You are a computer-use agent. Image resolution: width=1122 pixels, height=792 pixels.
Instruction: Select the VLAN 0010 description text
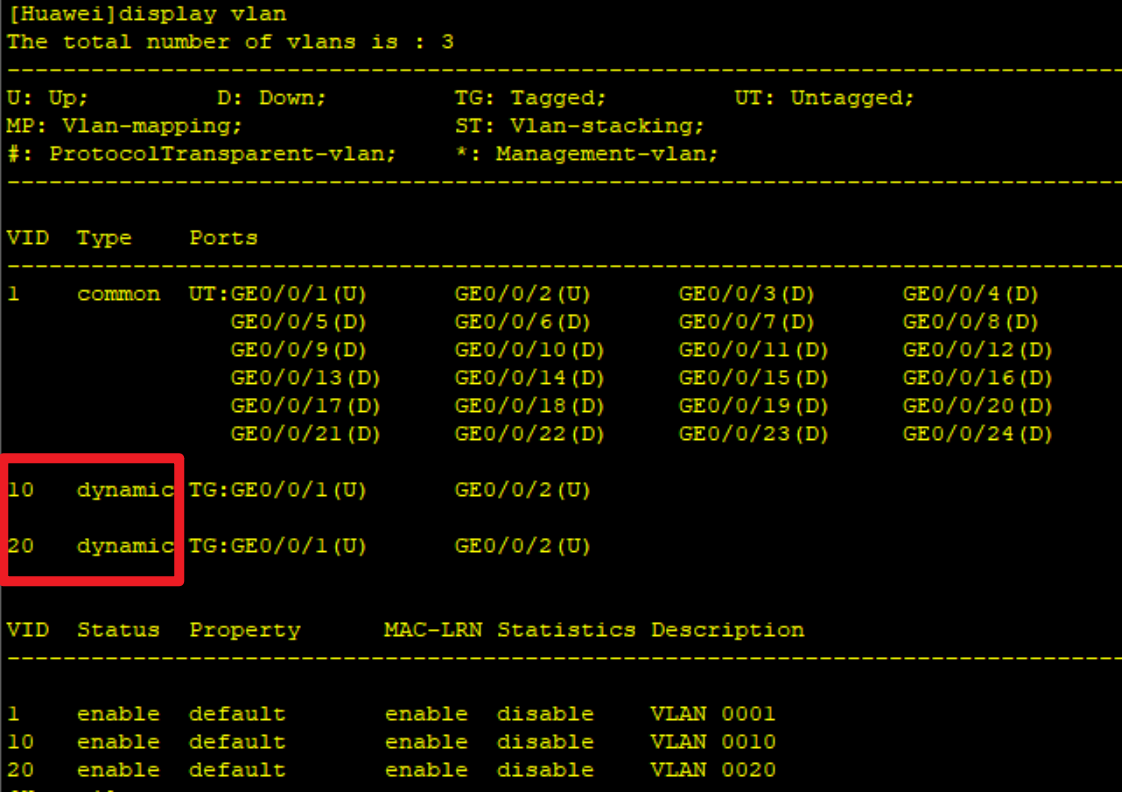pyautogui.click(x=712, y=741)
